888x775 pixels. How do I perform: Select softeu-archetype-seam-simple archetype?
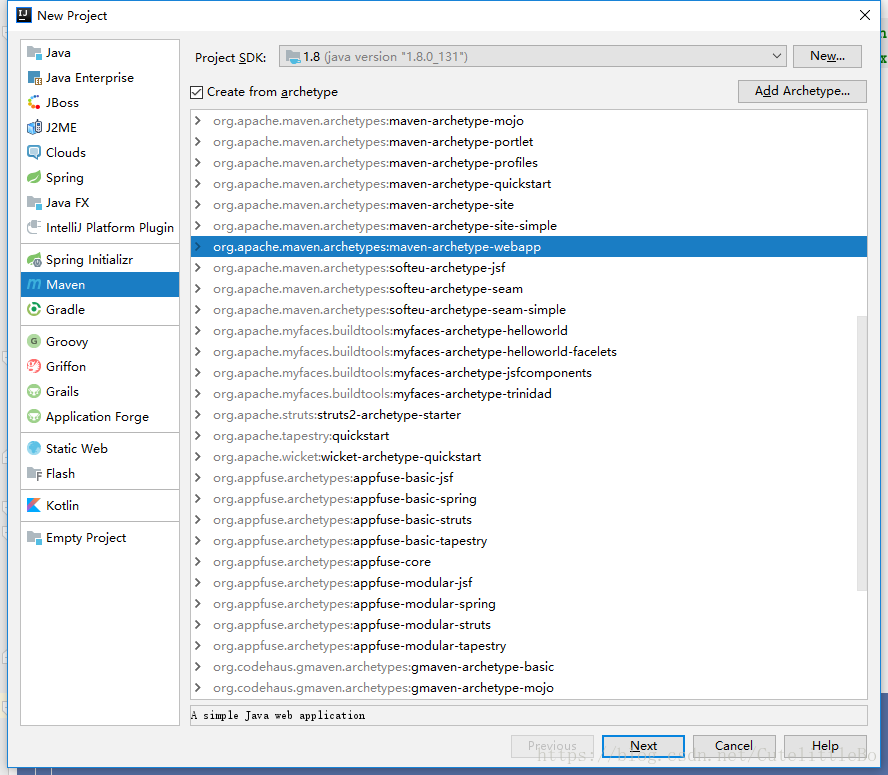pos(528,309)
